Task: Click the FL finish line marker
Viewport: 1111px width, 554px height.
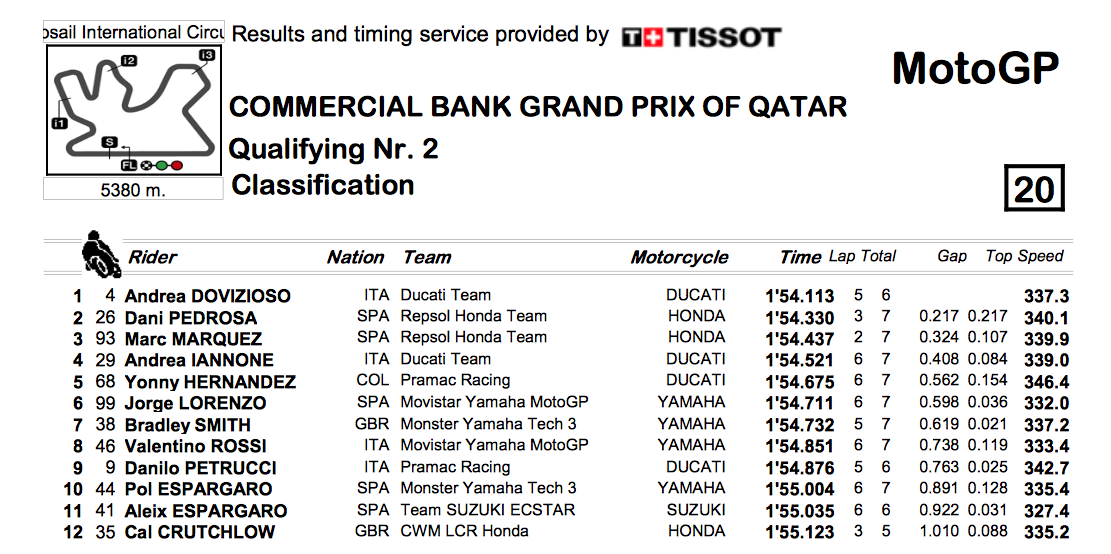Action: tap(129, 166)
